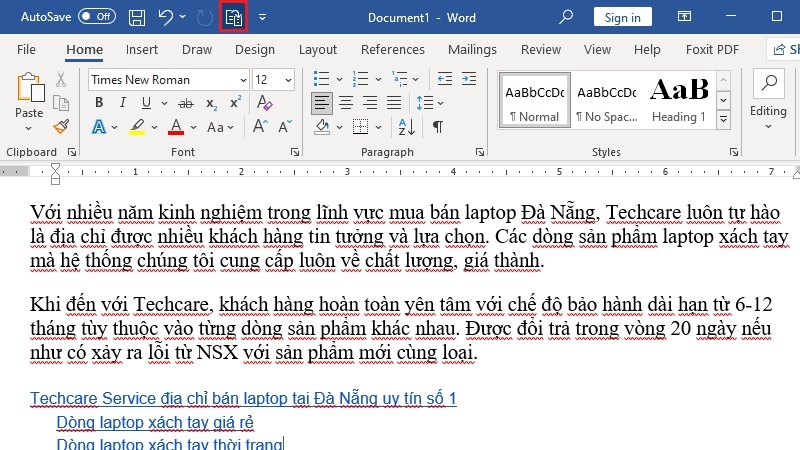Click the Save disk icon
This screenshot has width=800, height=450.
[x=137, y=17]
